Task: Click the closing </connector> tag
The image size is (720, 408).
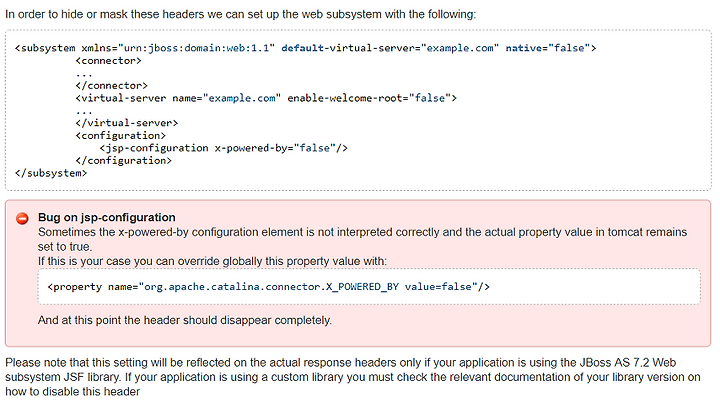Action: [112, 86]
